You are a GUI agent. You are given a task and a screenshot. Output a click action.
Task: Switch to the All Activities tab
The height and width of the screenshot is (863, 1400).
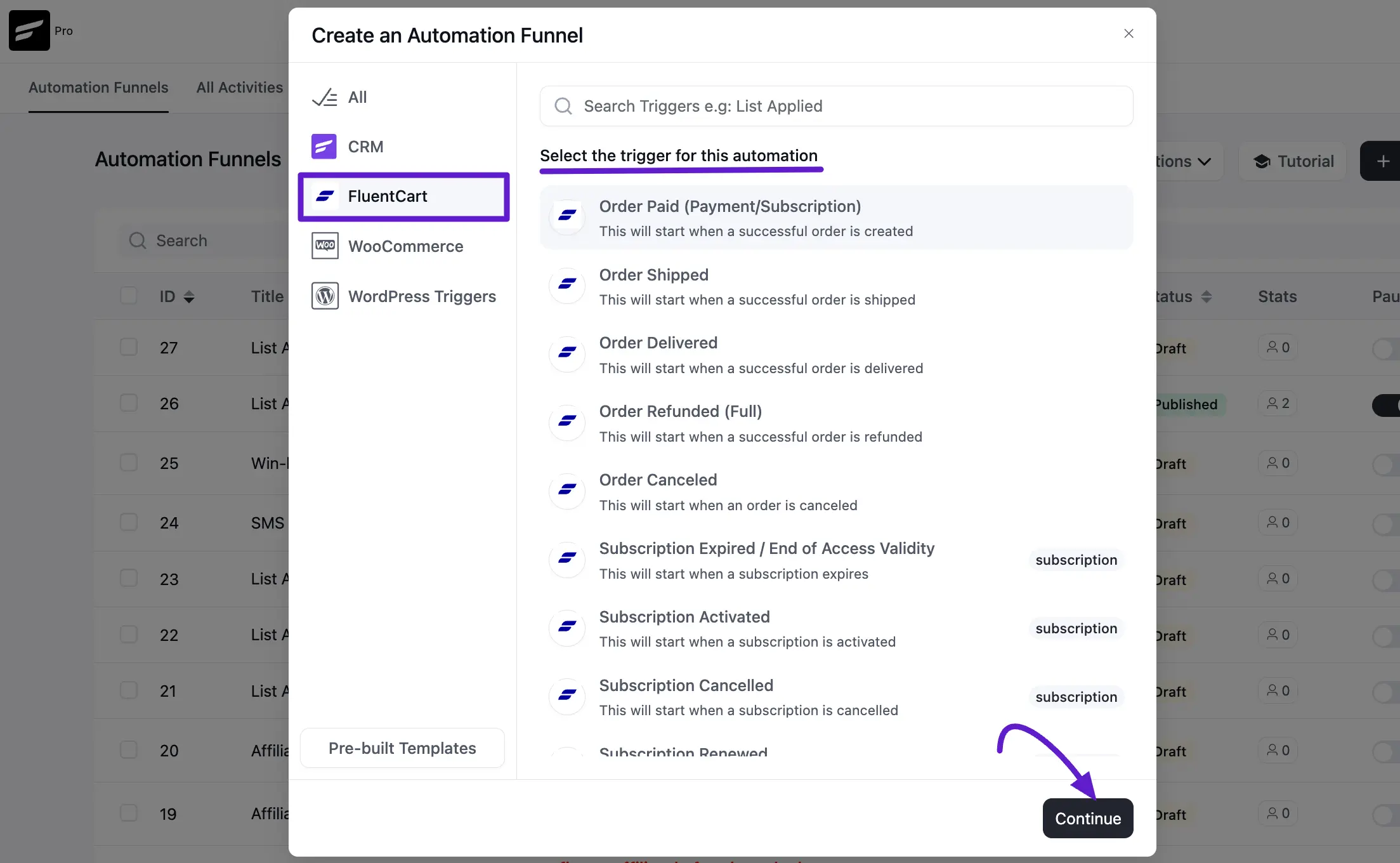240,88
